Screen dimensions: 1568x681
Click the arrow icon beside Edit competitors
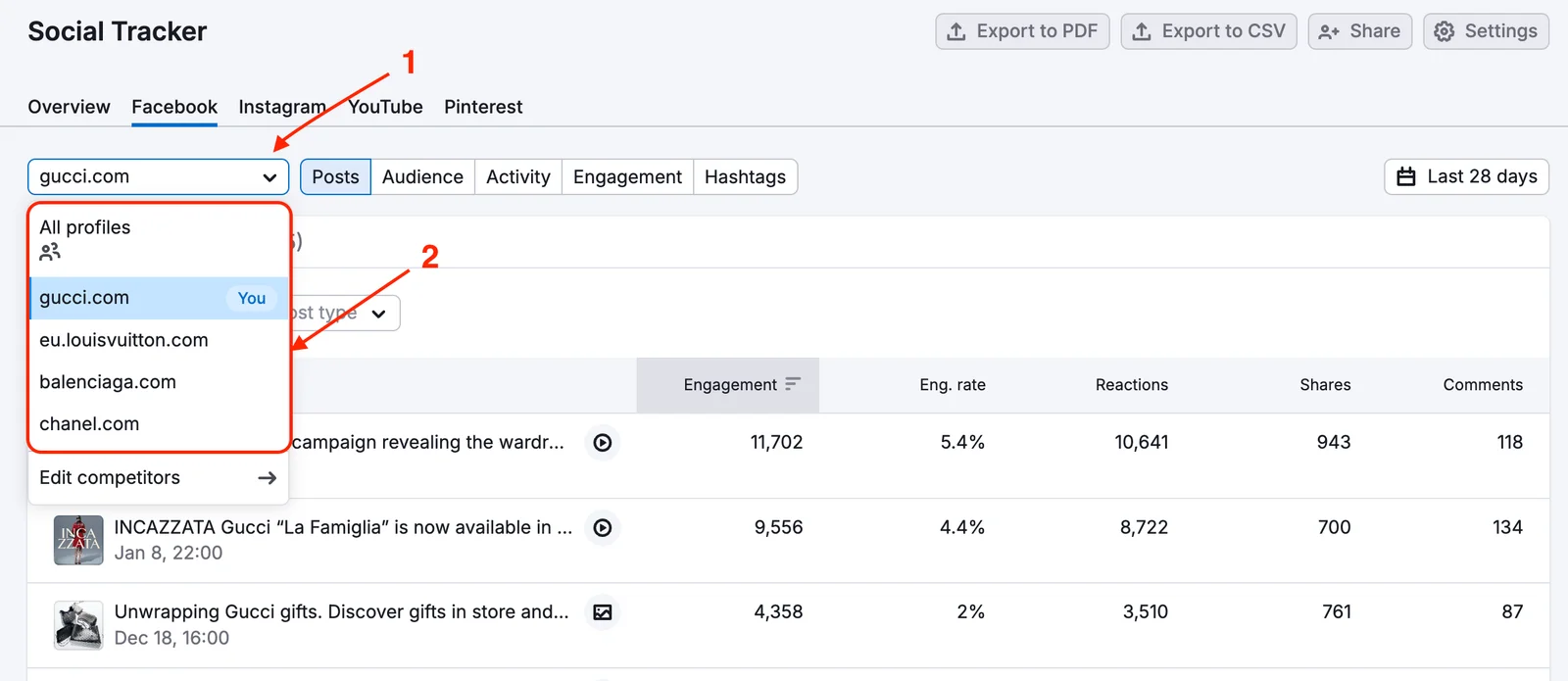(267, 478)
